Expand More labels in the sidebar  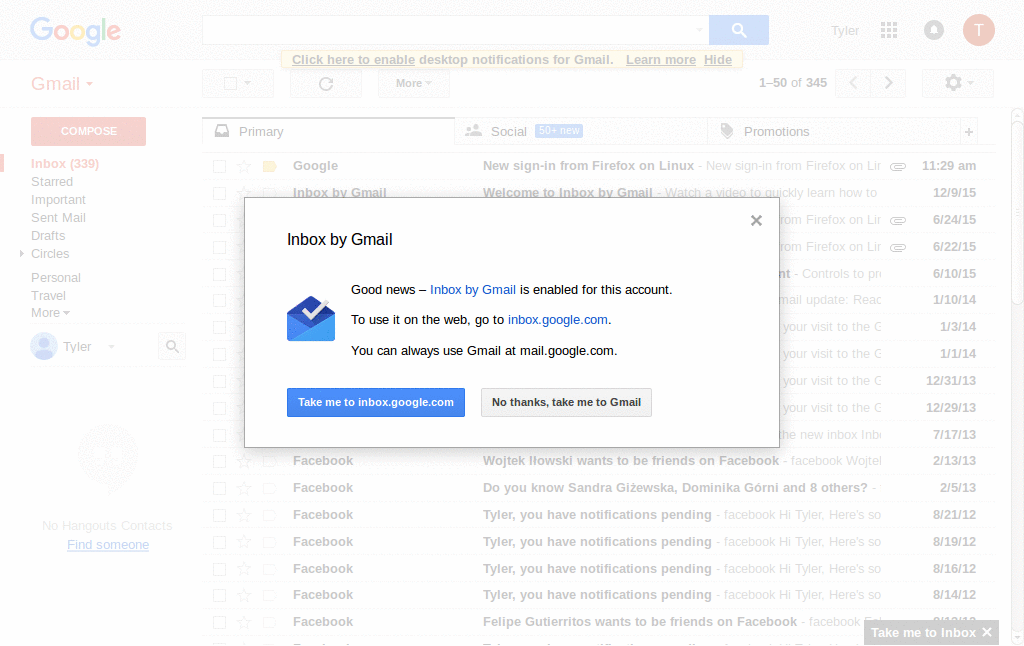(x=49, y=312)
